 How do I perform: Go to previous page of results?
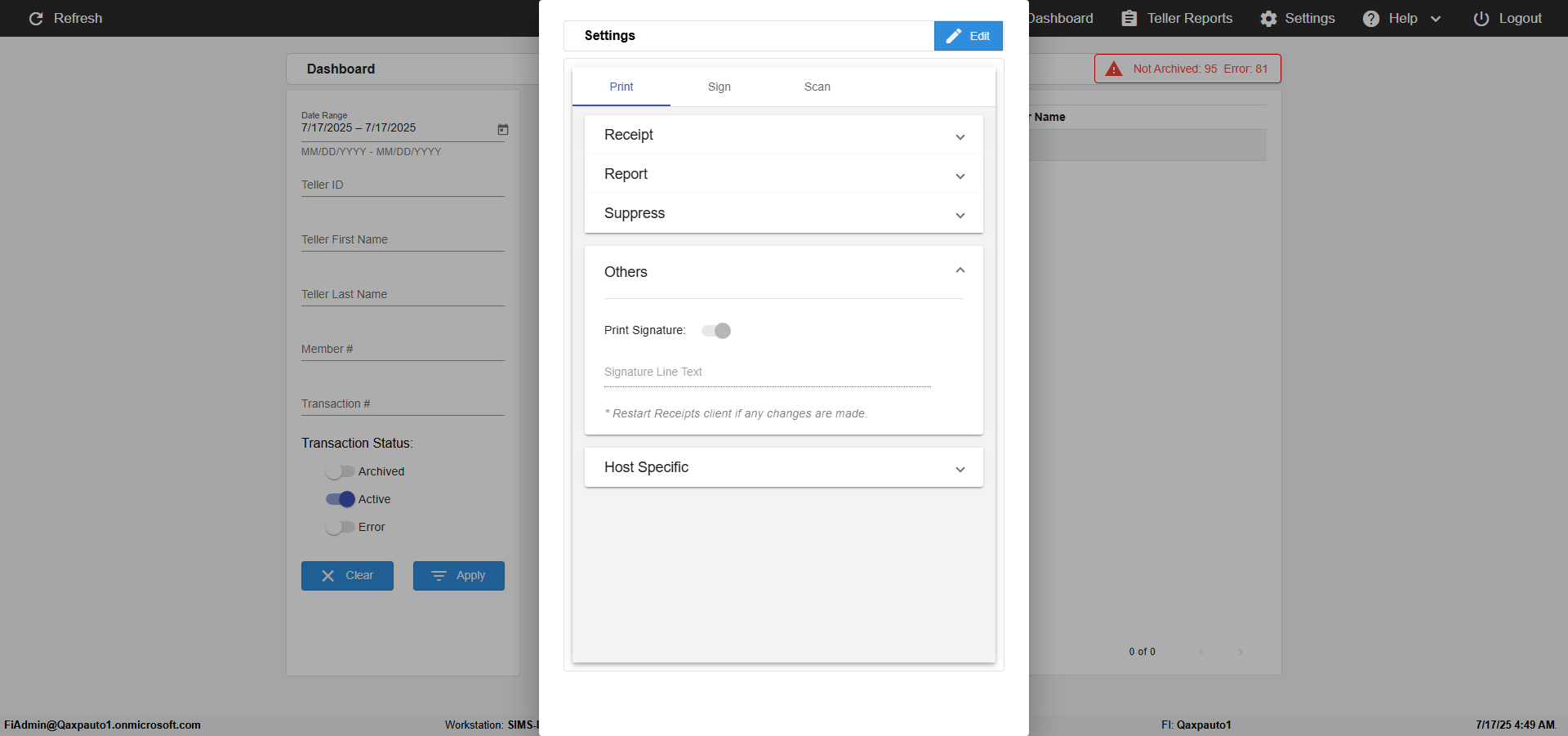click(x=1201, y=652)
